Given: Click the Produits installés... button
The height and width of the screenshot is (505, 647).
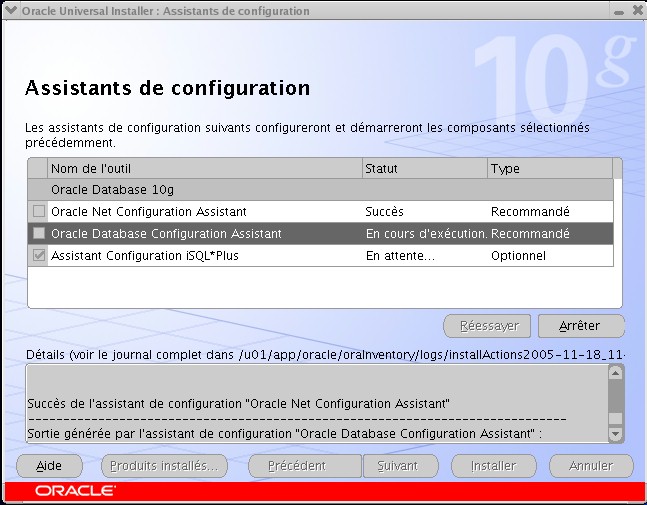Looking at the screenshot, I should tap(164, 466).
